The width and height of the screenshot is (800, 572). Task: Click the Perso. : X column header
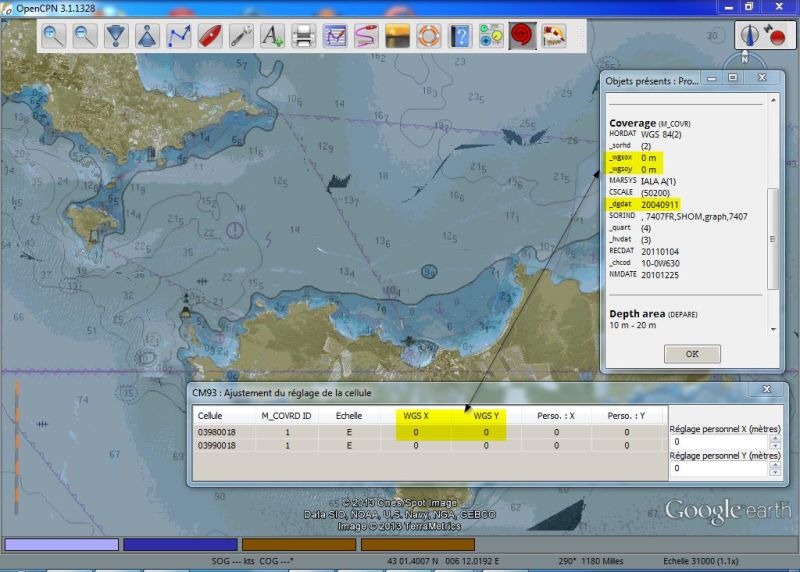click(x=556, y=416)
